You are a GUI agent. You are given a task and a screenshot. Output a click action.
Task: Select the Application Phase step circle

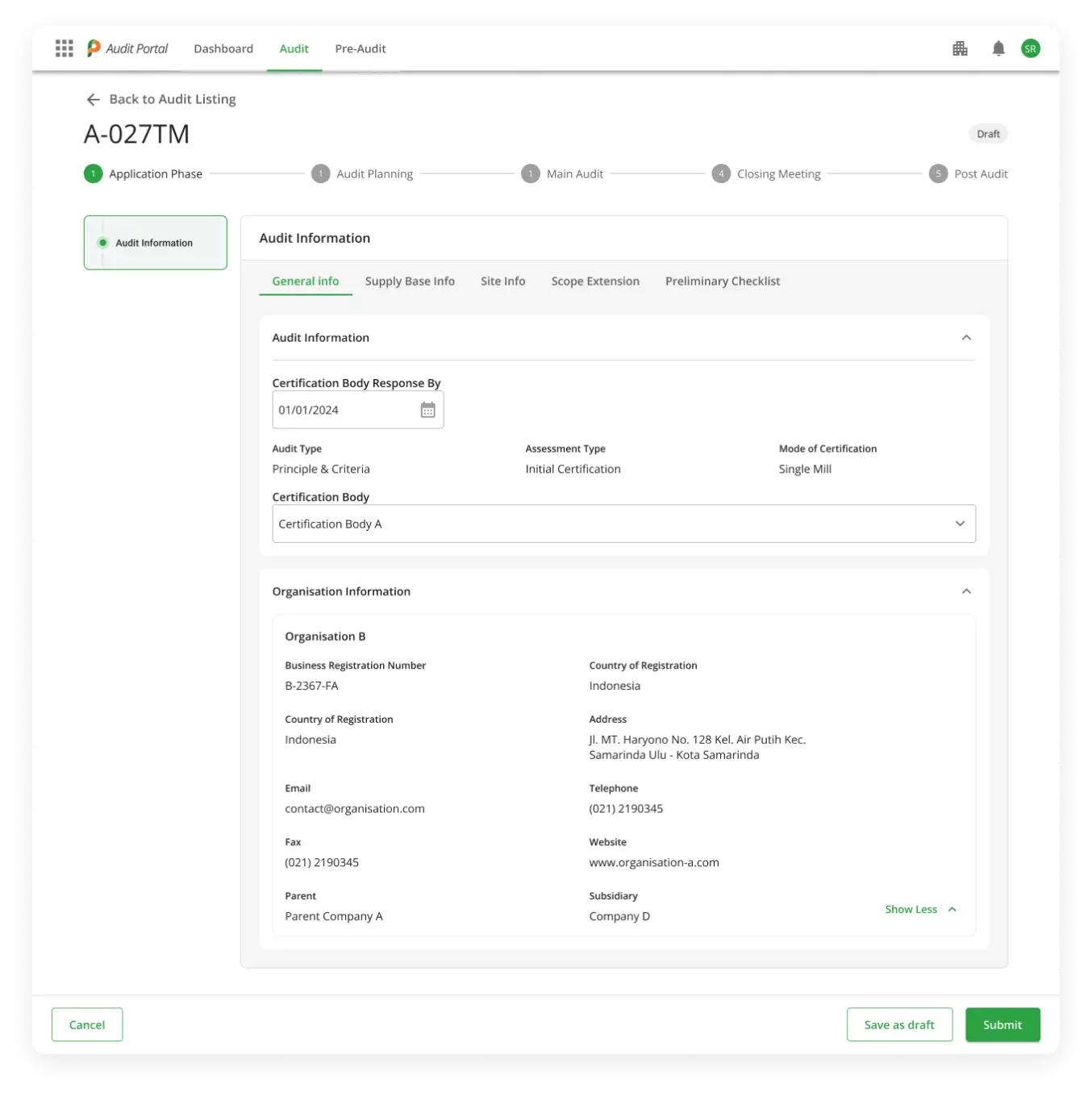click(94, 173)
